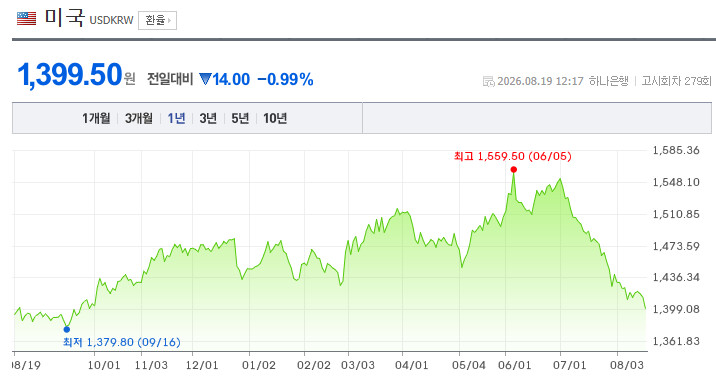Switch to the 1년 period tab
Viewport: 716px width, 390px height.
[176, 118]
